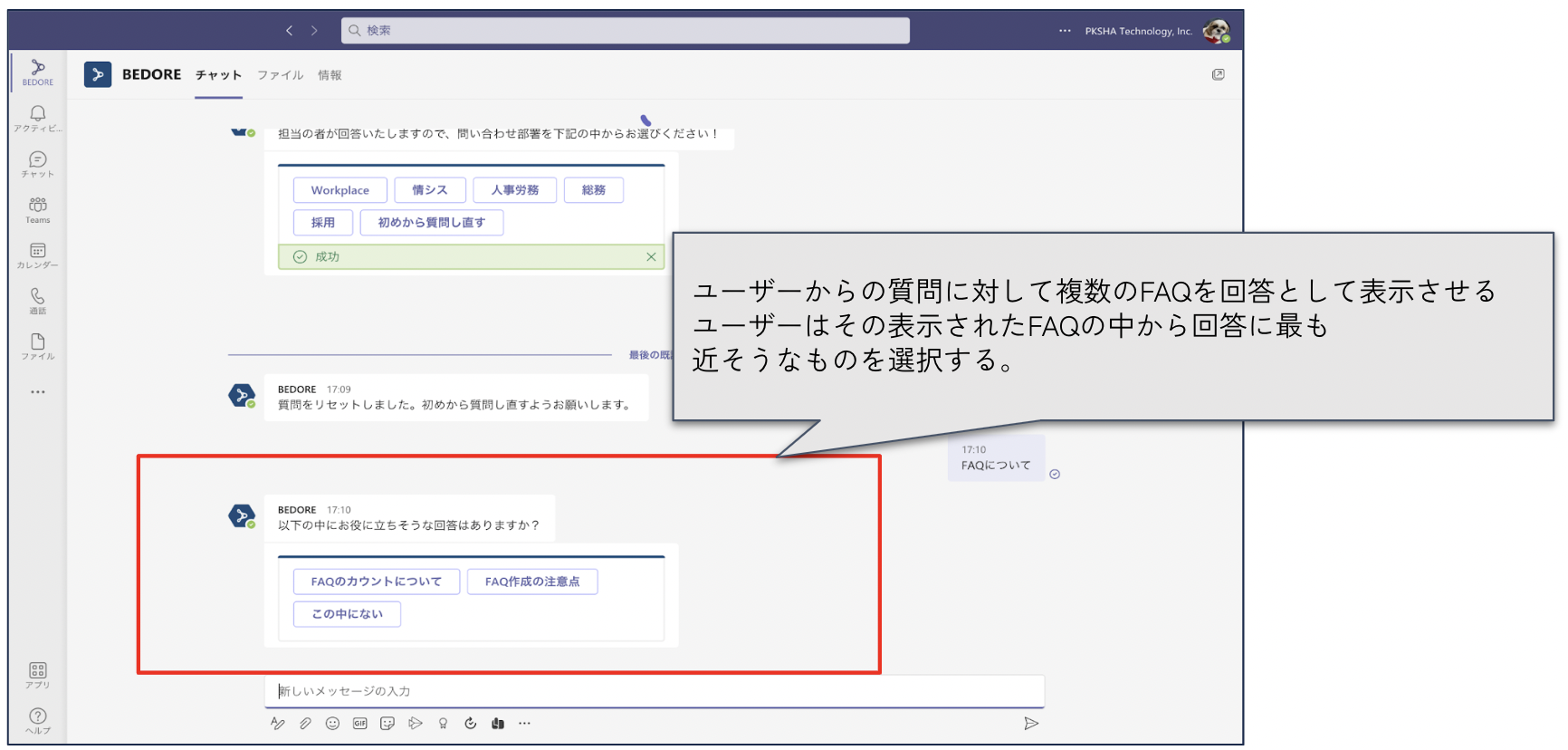The image size is (1568, 750).
Task: Open ヘルプ help in the sidebar
Action: pos(38,721)
